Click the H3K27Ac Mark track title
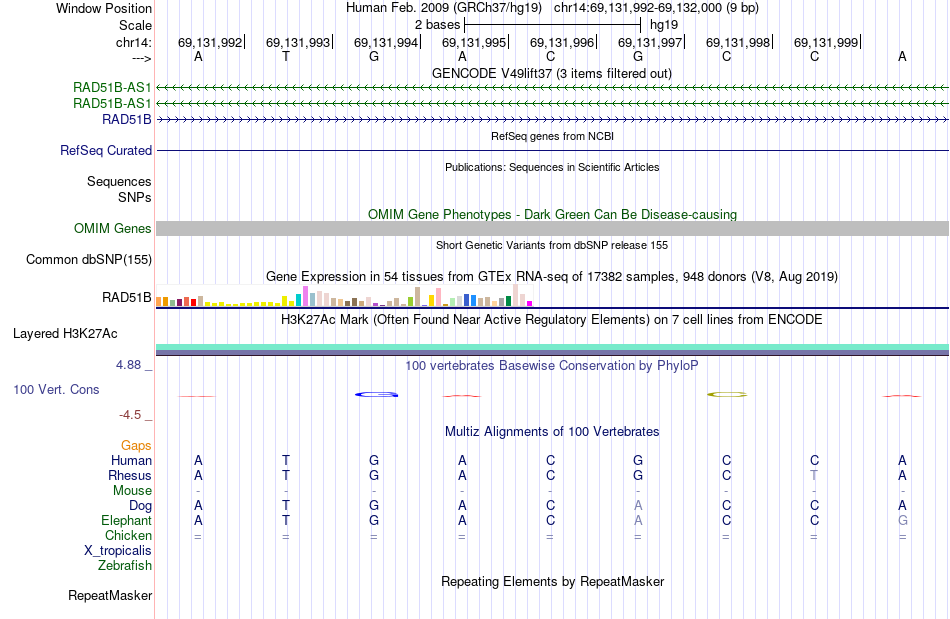Viewport: 950px width, 619px height. click(x=551, y=320)
